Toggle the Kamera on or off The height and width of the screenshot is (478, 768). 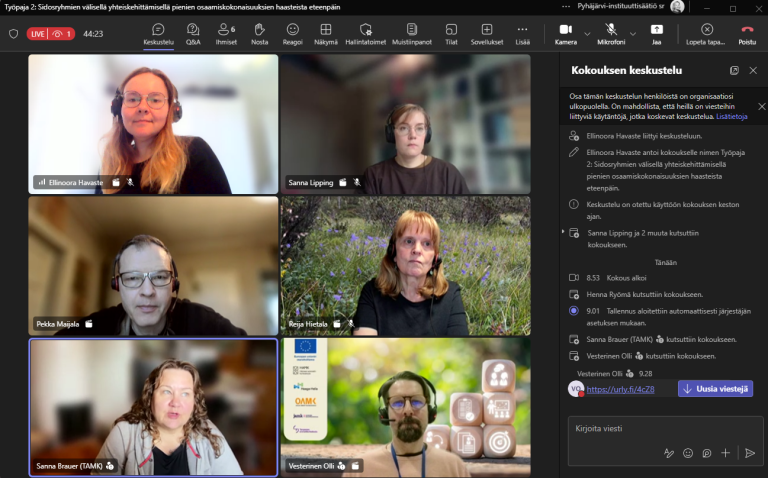(566, 34)
